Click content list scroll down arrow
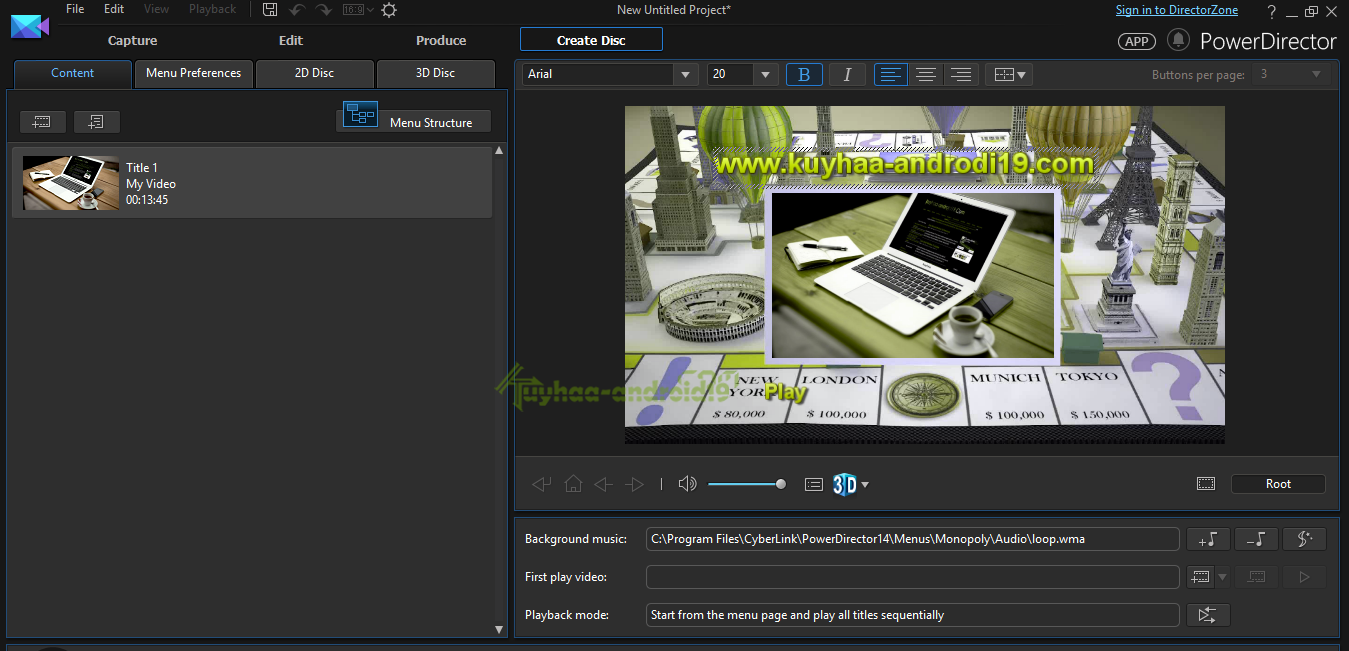Screen dimensions: 1349x651 coord(500,629)
